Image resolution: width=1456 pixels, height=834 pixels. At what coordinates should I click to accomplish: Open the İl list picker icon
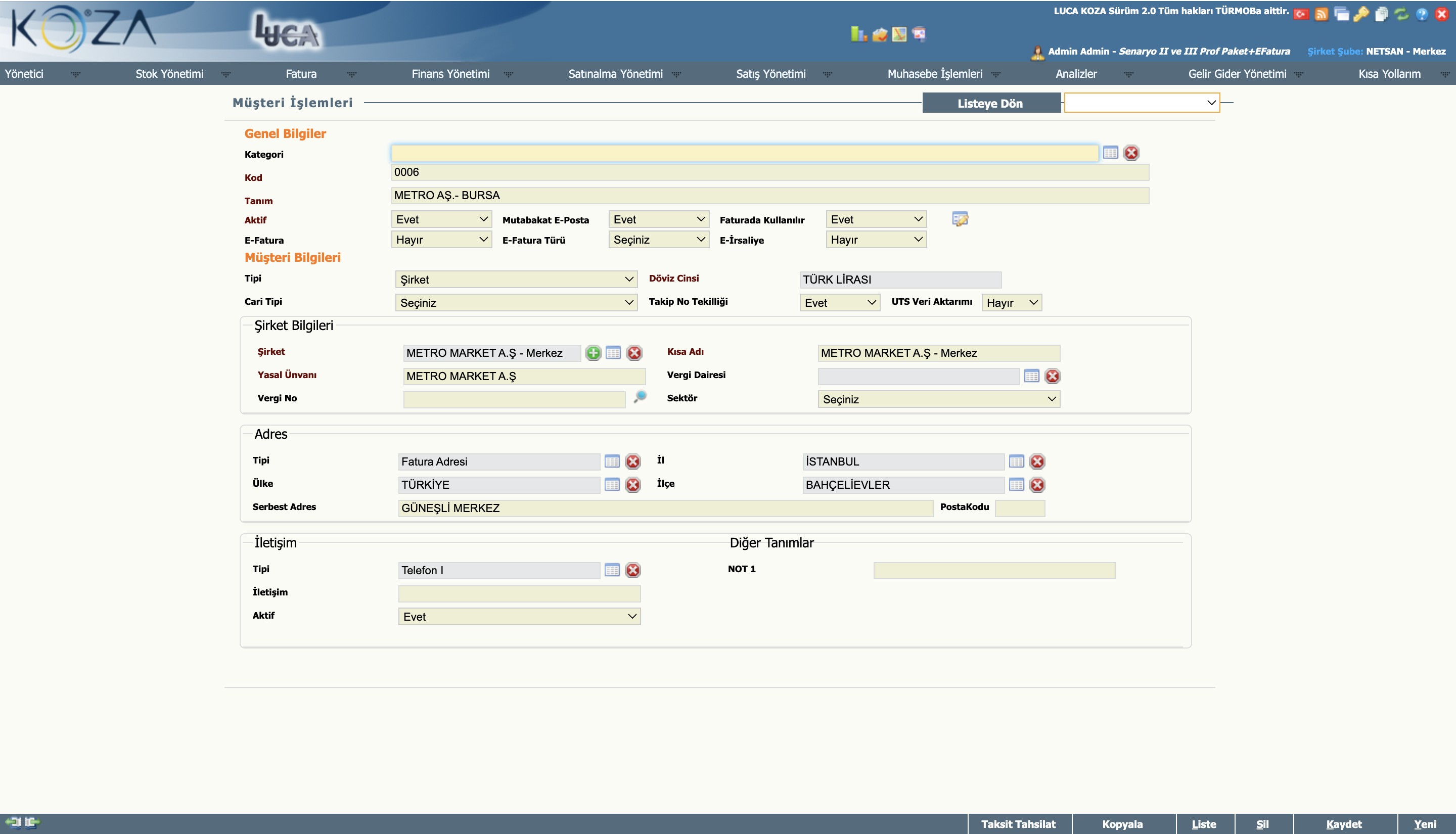(x=1017, y=461)
